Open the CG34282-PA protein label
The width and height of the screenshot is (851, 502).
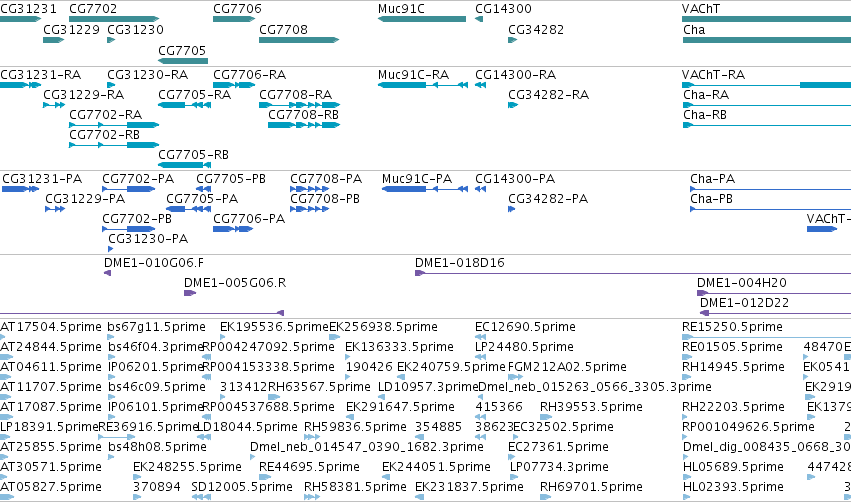[x=548, y=199]
